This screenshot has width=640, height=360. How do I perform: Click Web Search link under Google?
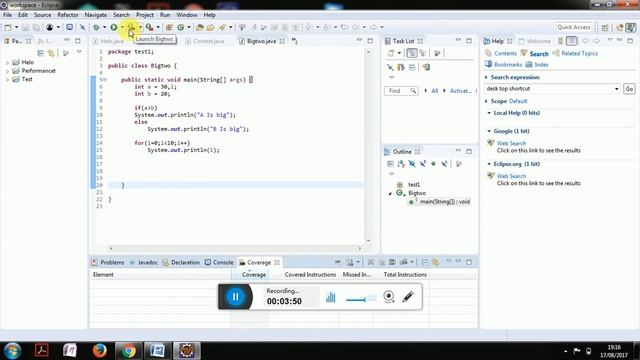(511, 143)
